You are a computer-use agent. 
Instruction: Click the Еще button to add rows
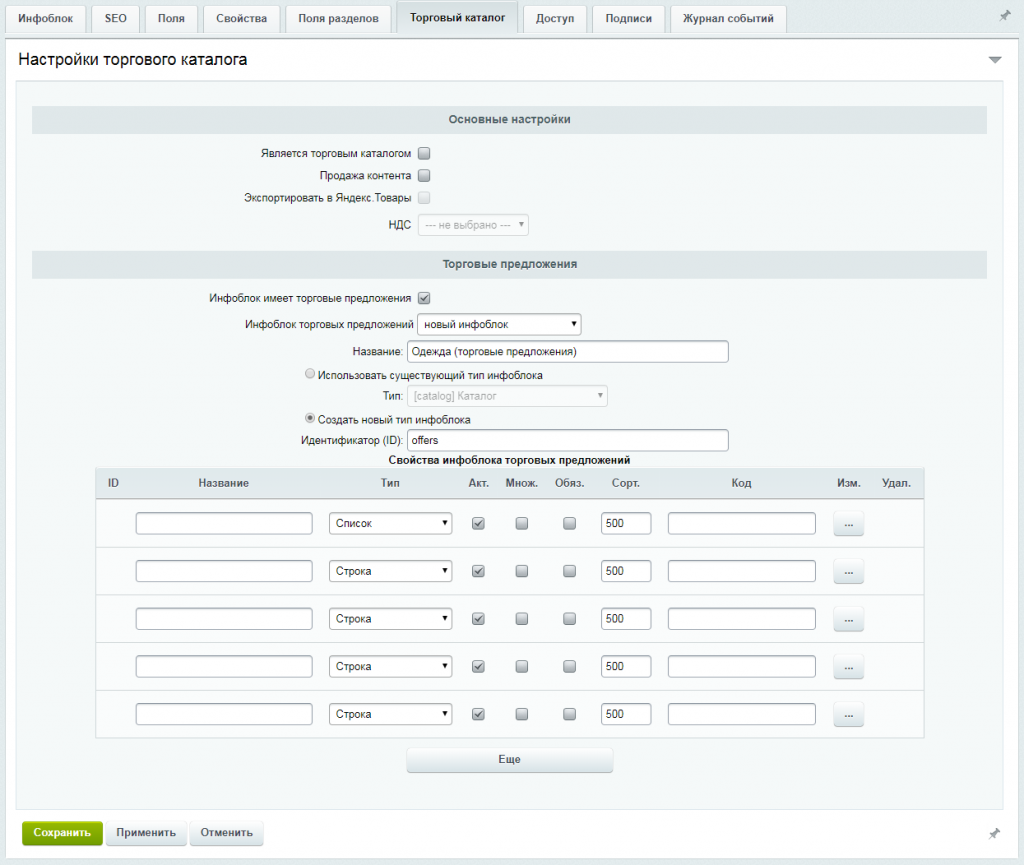(x=509, y=760)
